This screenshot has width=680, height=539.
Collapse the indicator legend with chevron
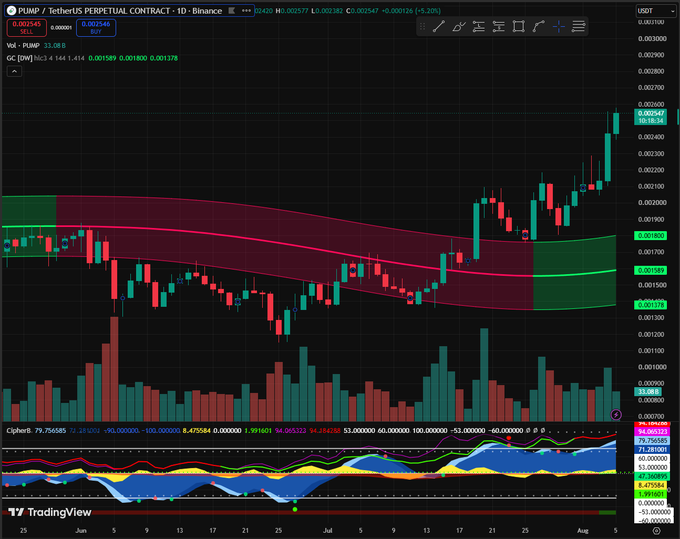coord(14,71)
